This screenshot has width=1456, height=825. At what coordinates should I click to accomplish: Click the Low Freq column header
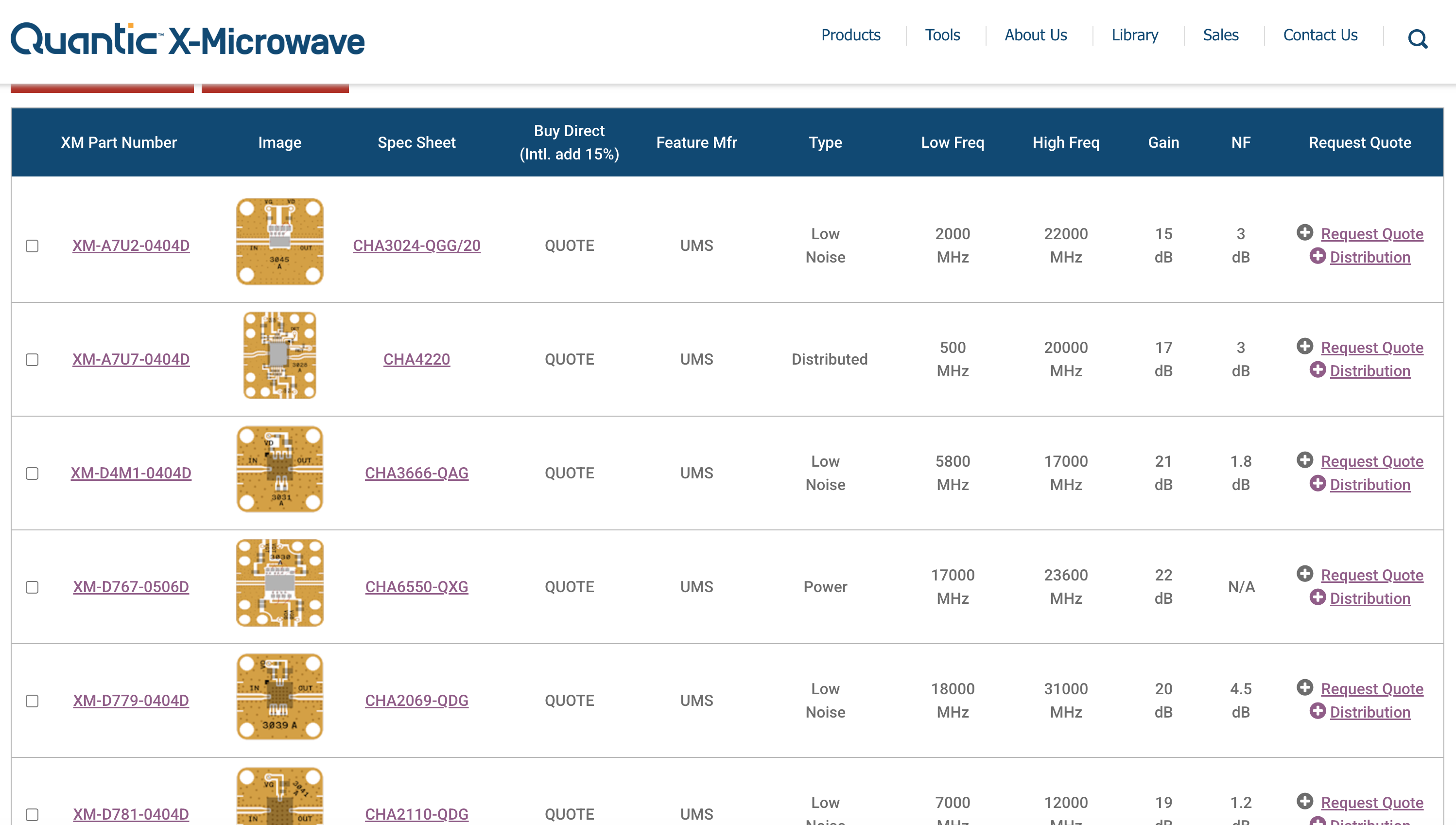(953, 142)
